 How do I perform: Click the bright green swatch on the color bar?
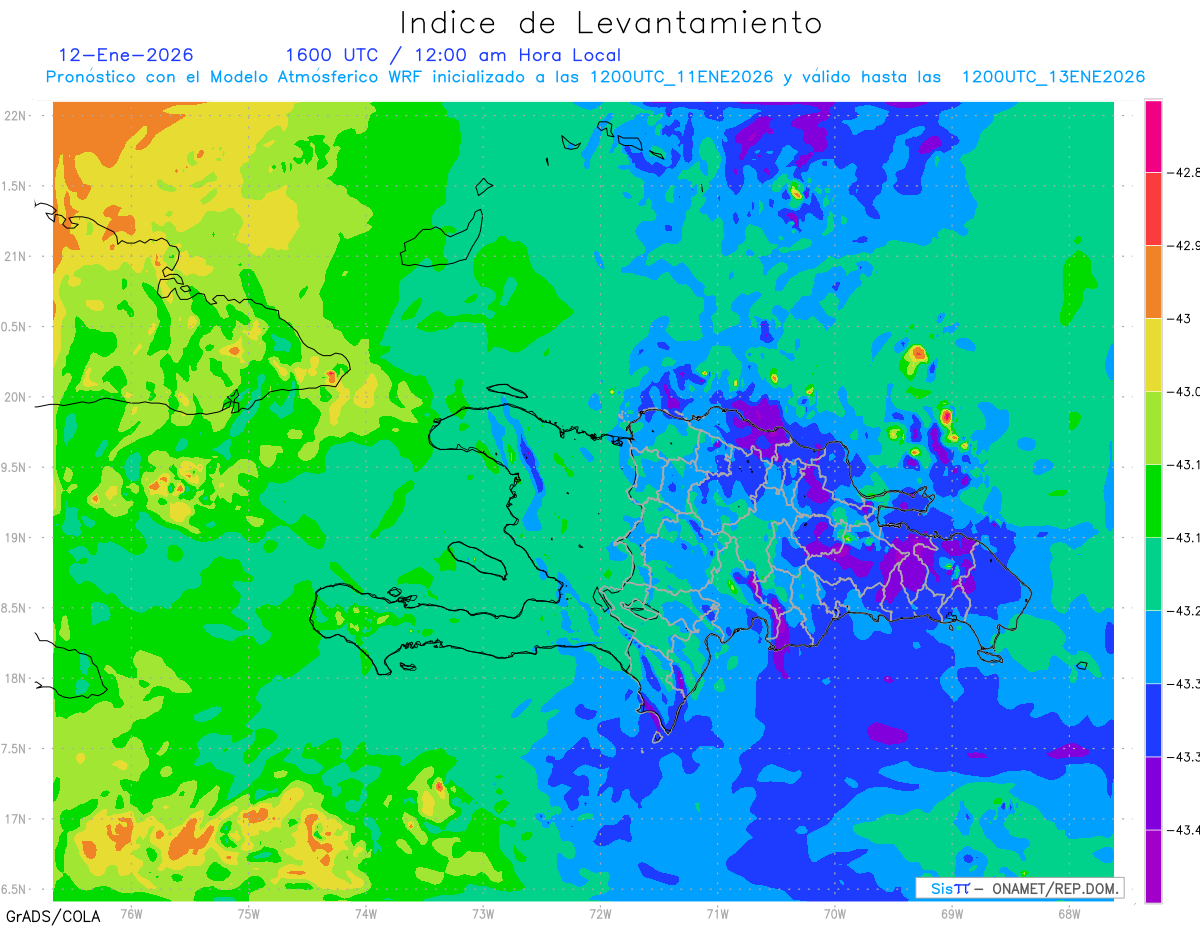click(x=1153, y=500)
